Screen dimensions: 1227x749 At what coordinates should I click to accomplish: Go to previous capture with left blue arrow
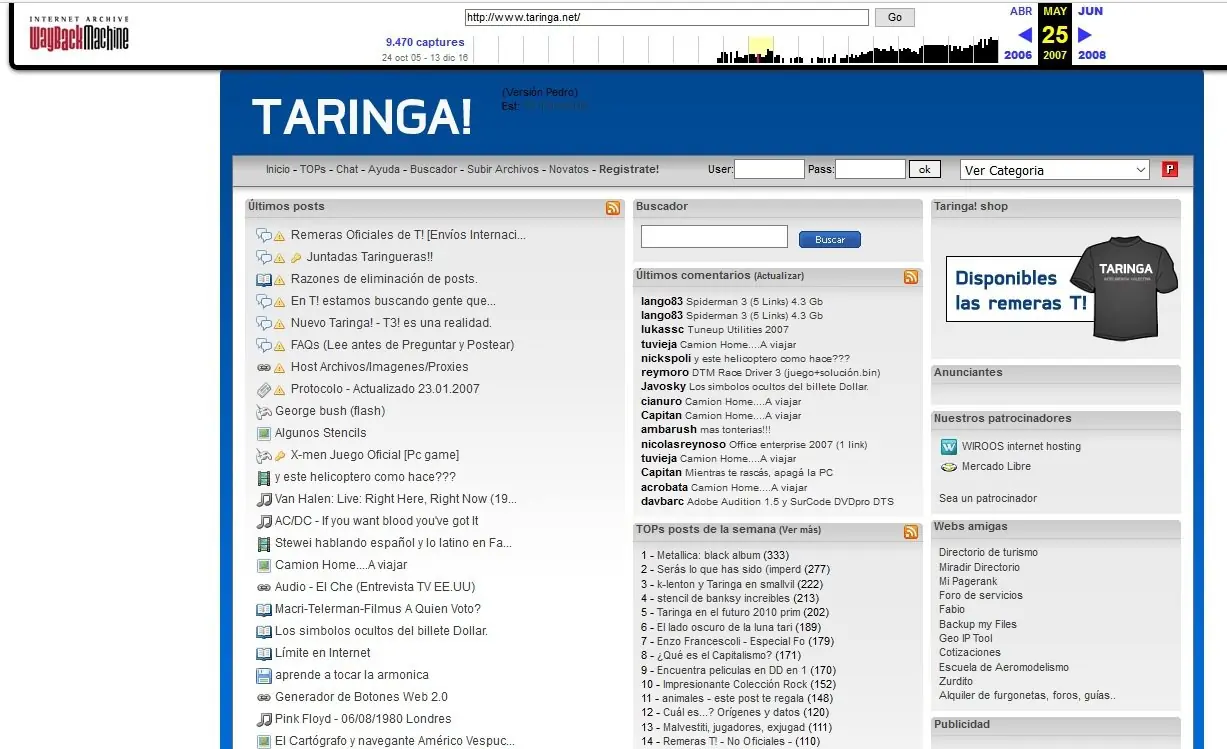click(x=1024, y=35)
